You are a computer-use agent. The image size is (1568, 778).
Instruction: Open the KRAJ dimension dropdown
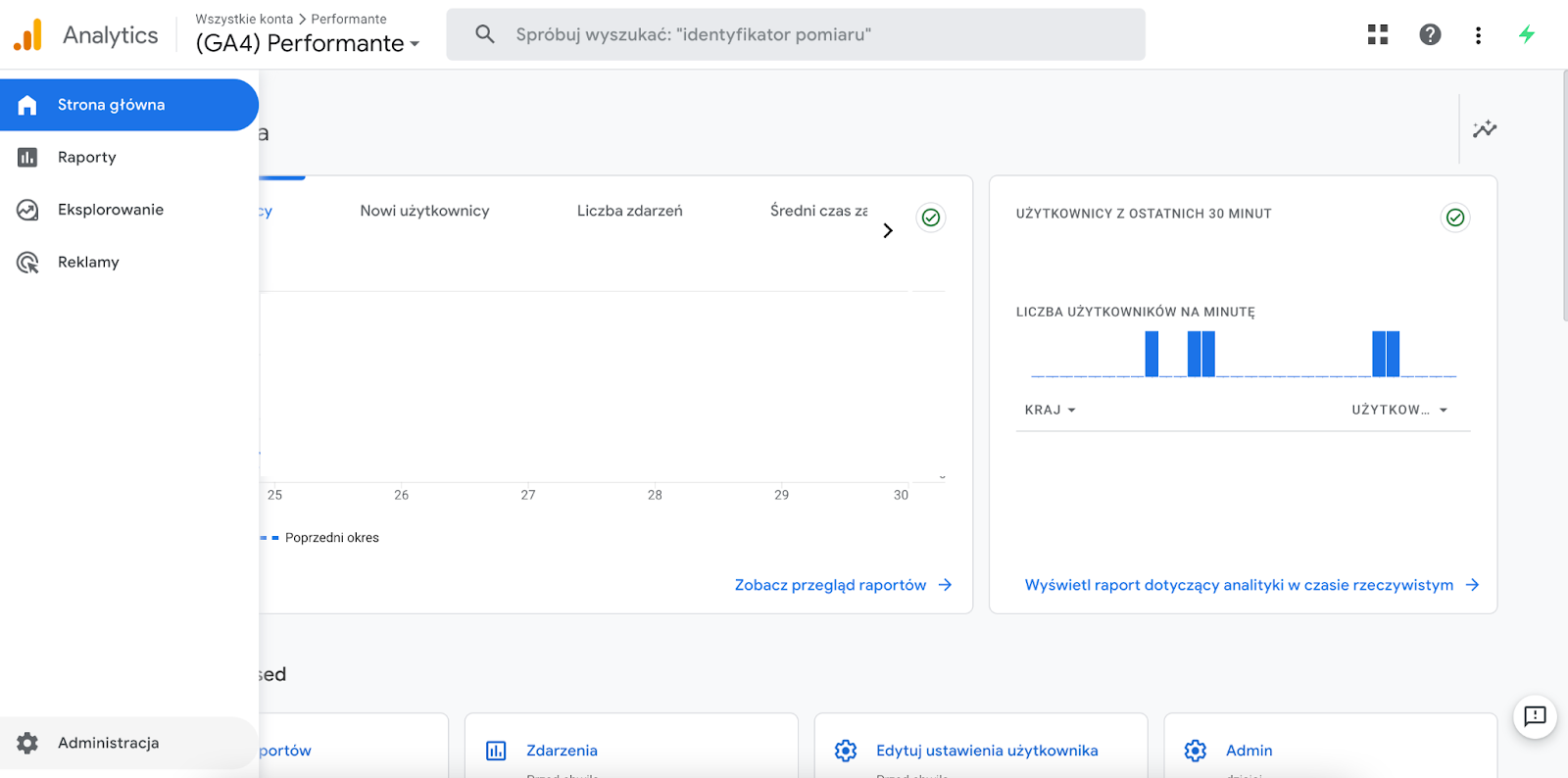click(x=1051, y=410)
